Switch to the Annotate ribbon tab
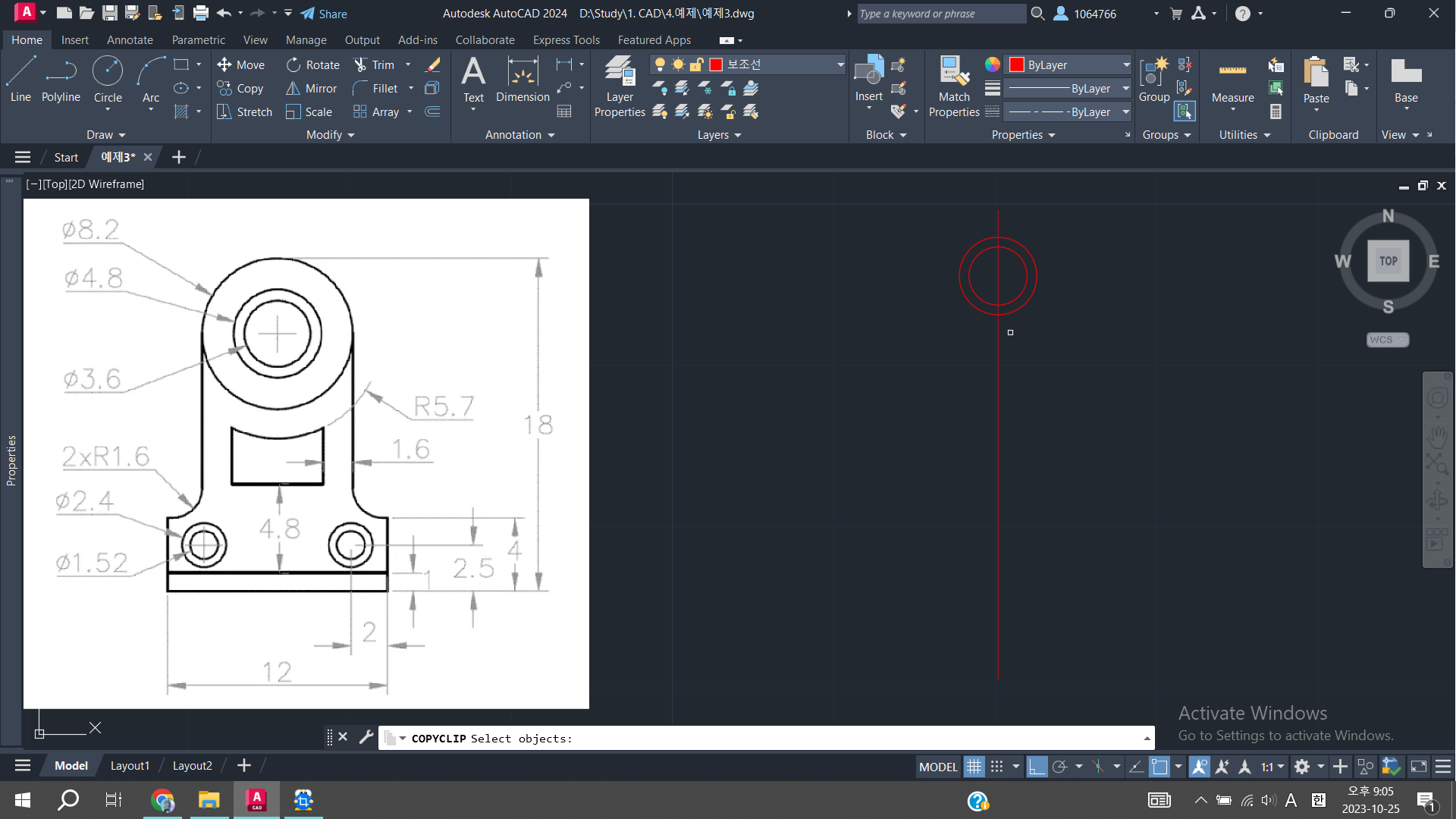1456x819 pixels. click(130, 40)
